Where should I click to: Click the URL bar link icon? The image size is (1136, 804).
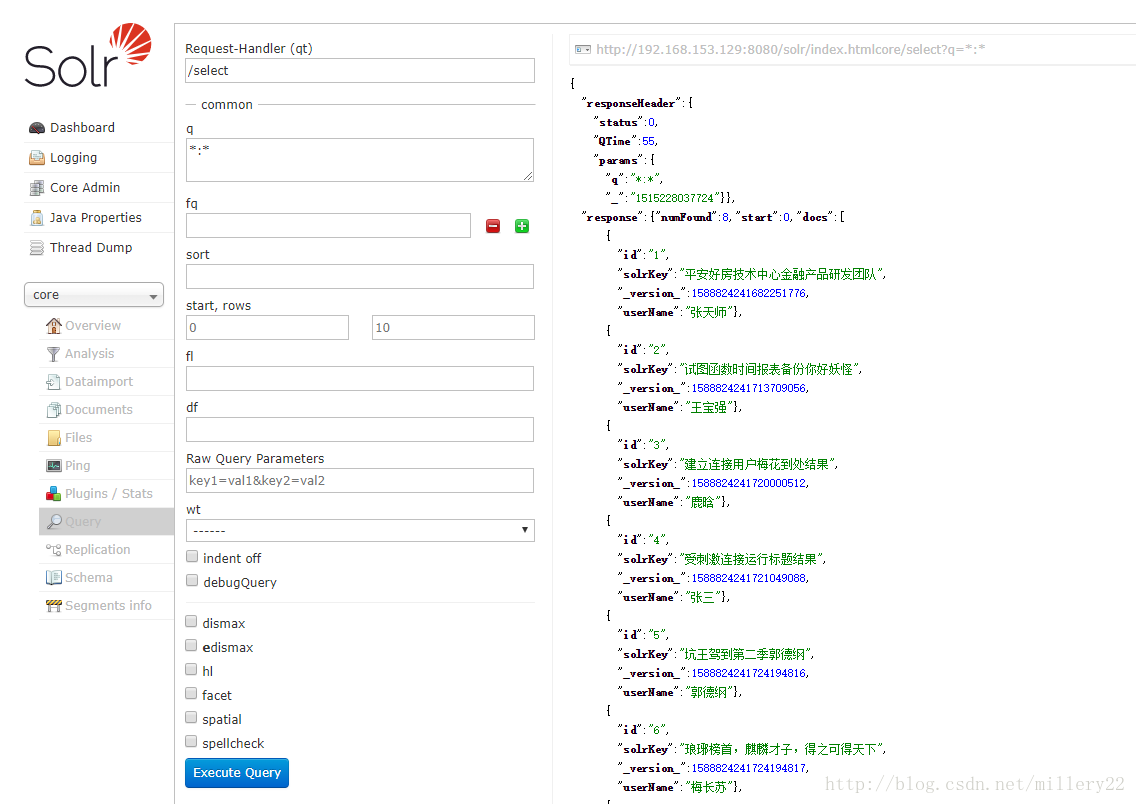tap(582, 50)
